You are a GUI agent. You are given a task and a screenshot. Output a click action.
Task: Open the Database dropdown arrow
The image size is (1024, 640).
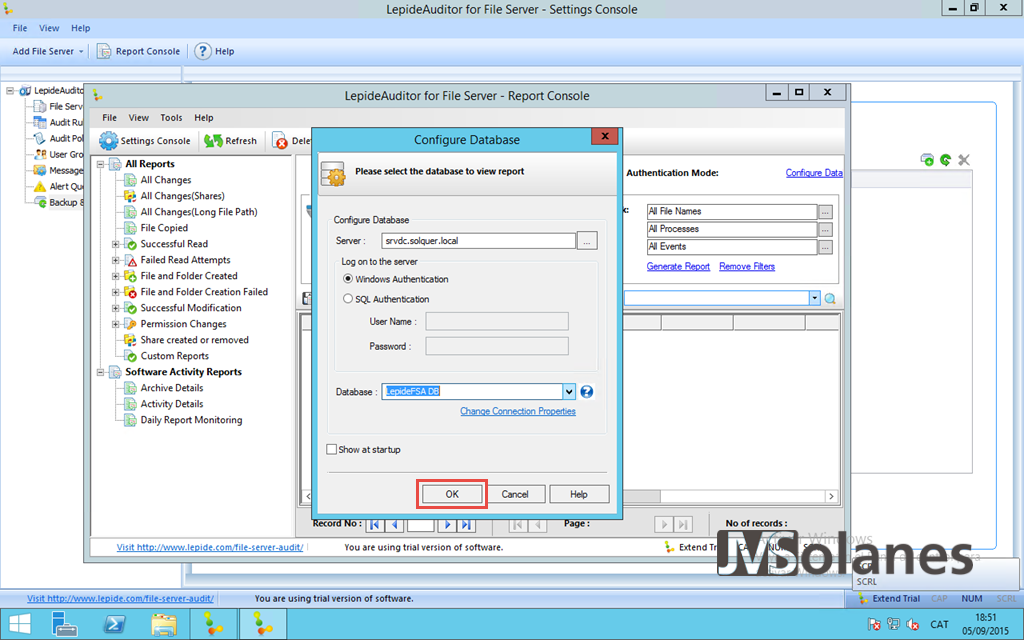pos(569,392)
